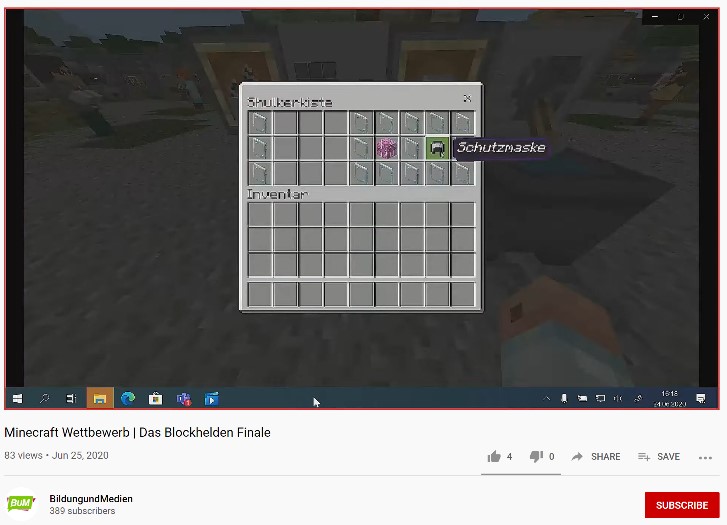
Task: Open the Action Center notification icon
Action: coord(701,398)
